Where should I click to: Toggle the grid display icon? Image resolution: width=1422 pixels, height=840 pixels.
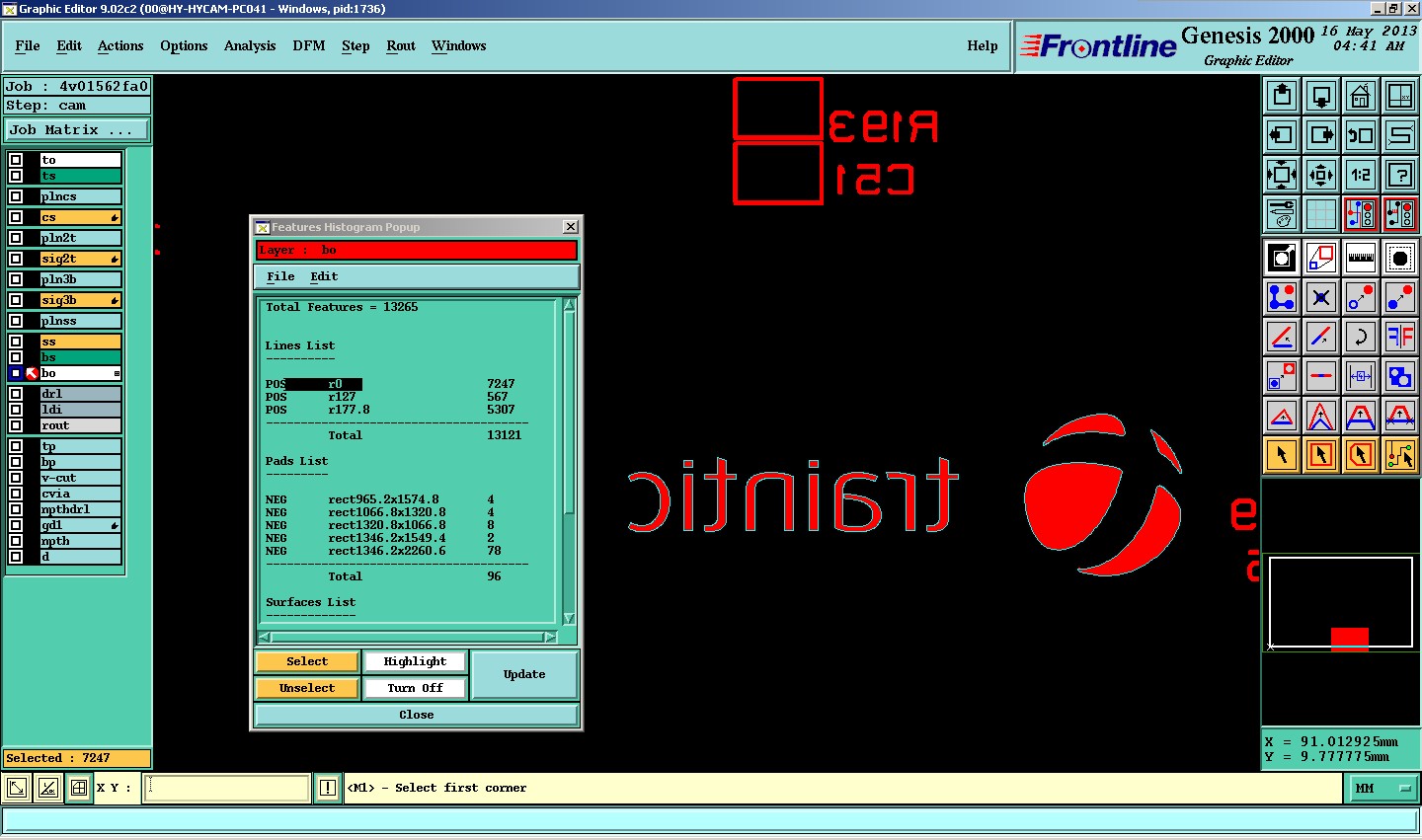tap(1321, 213)
